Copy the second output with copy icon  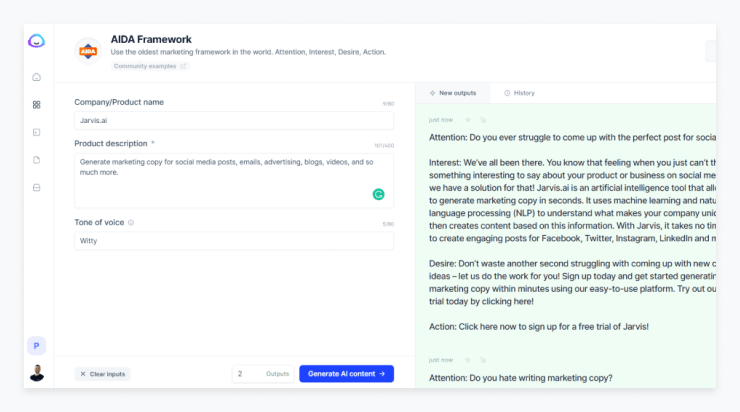pyautogui.click(x=483, y=360)
